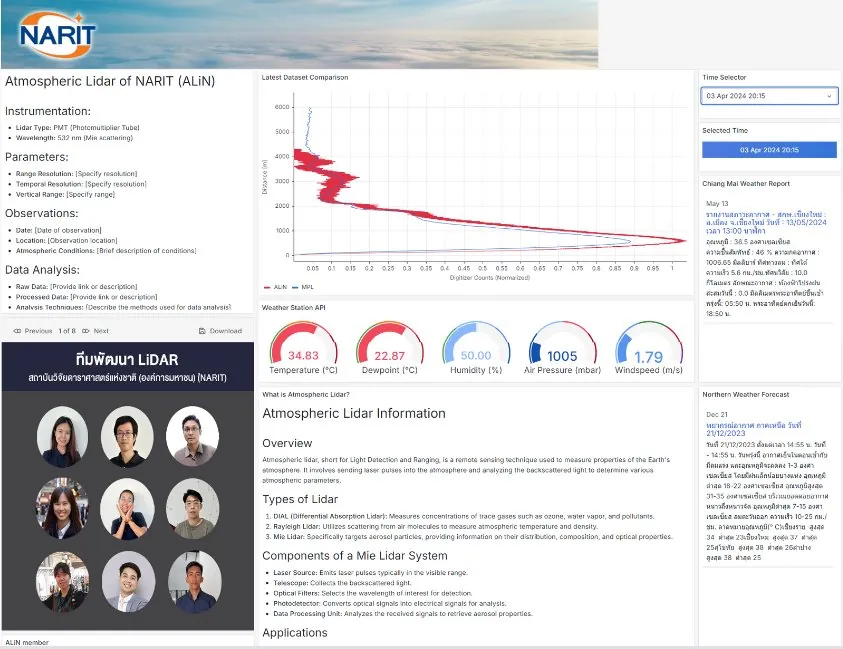
Task: Click the 'Raw Data' list item
Action: click(76, 287)
